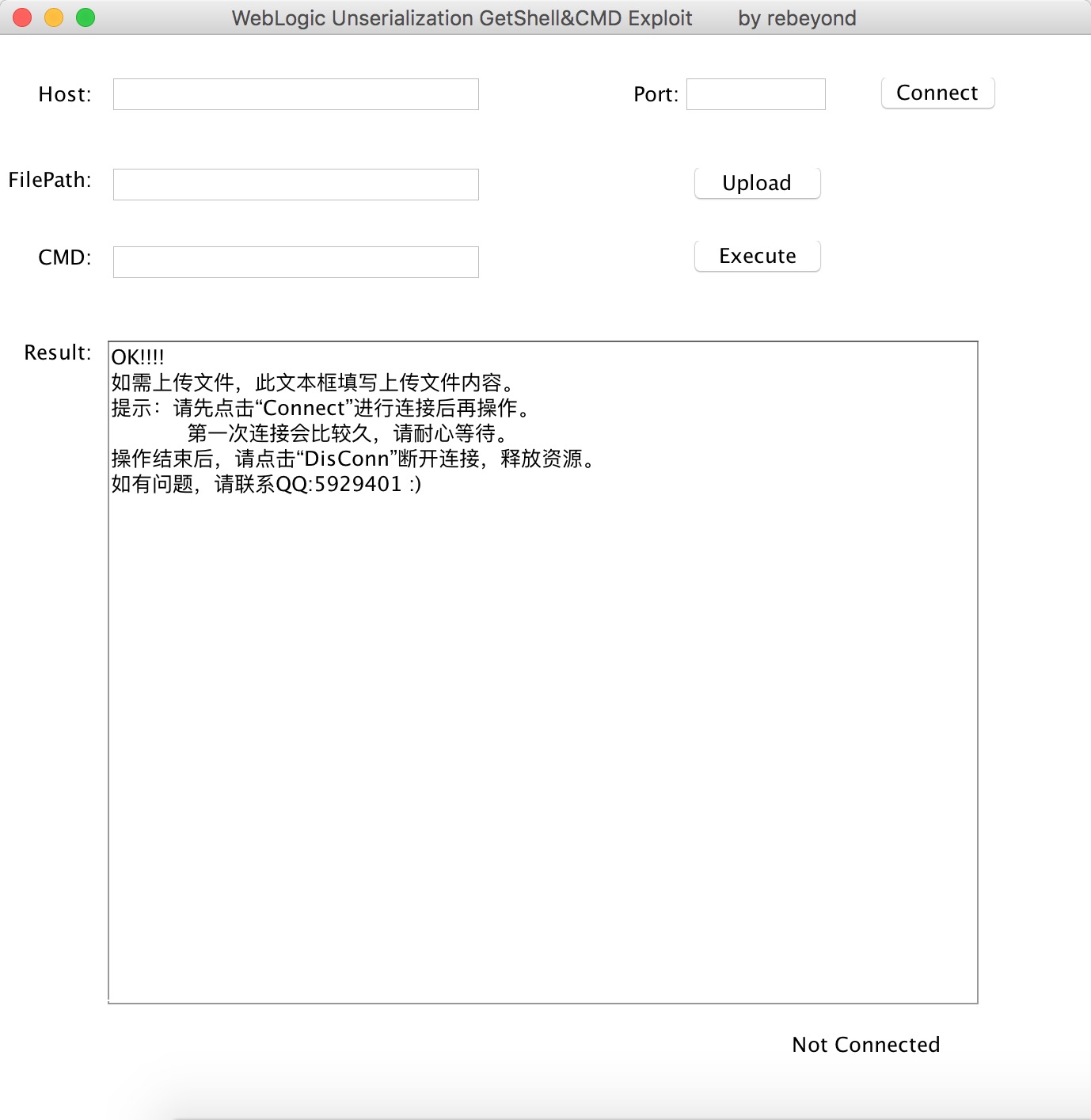
Task: Click the CMD: label
Action: [65, 257]
